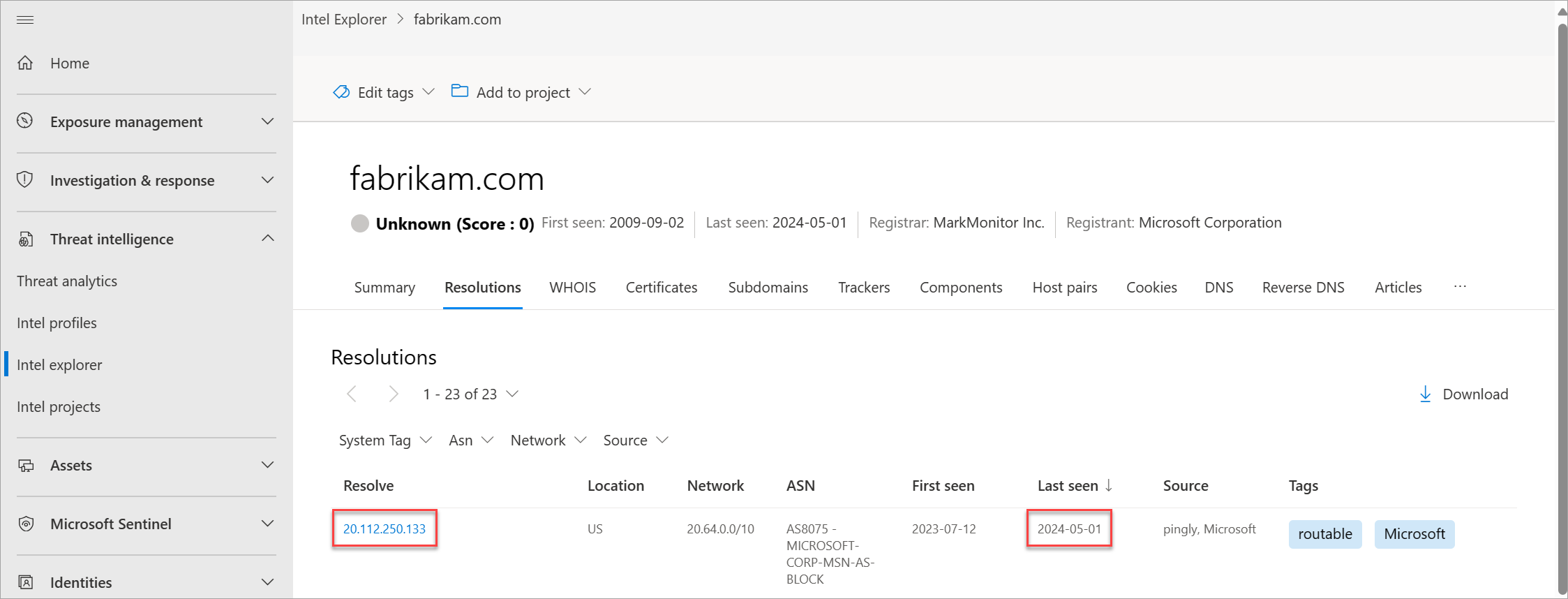Navigate to Intel Explorer breadcrumb
The height and width of the screenshot is (599, 1568).
point(343,20)
